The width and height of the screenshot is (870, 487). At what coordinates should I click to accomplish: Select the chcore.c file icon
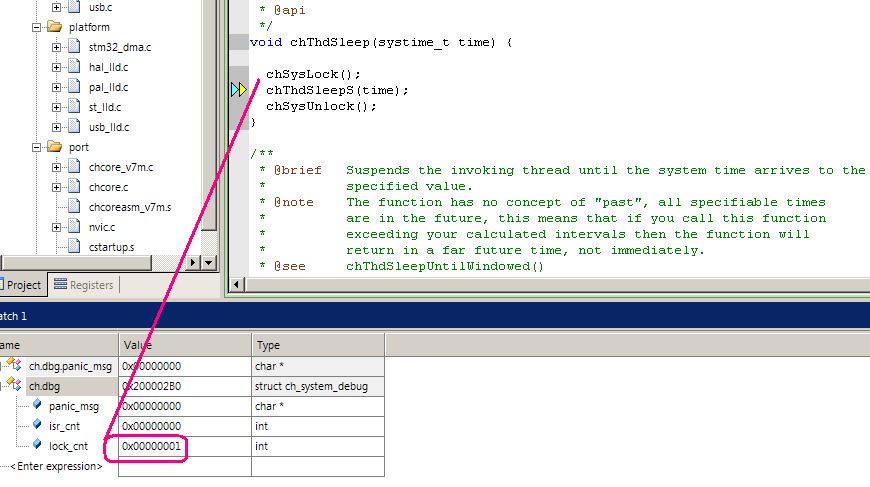pyautogui.click(x=74, y=186)
